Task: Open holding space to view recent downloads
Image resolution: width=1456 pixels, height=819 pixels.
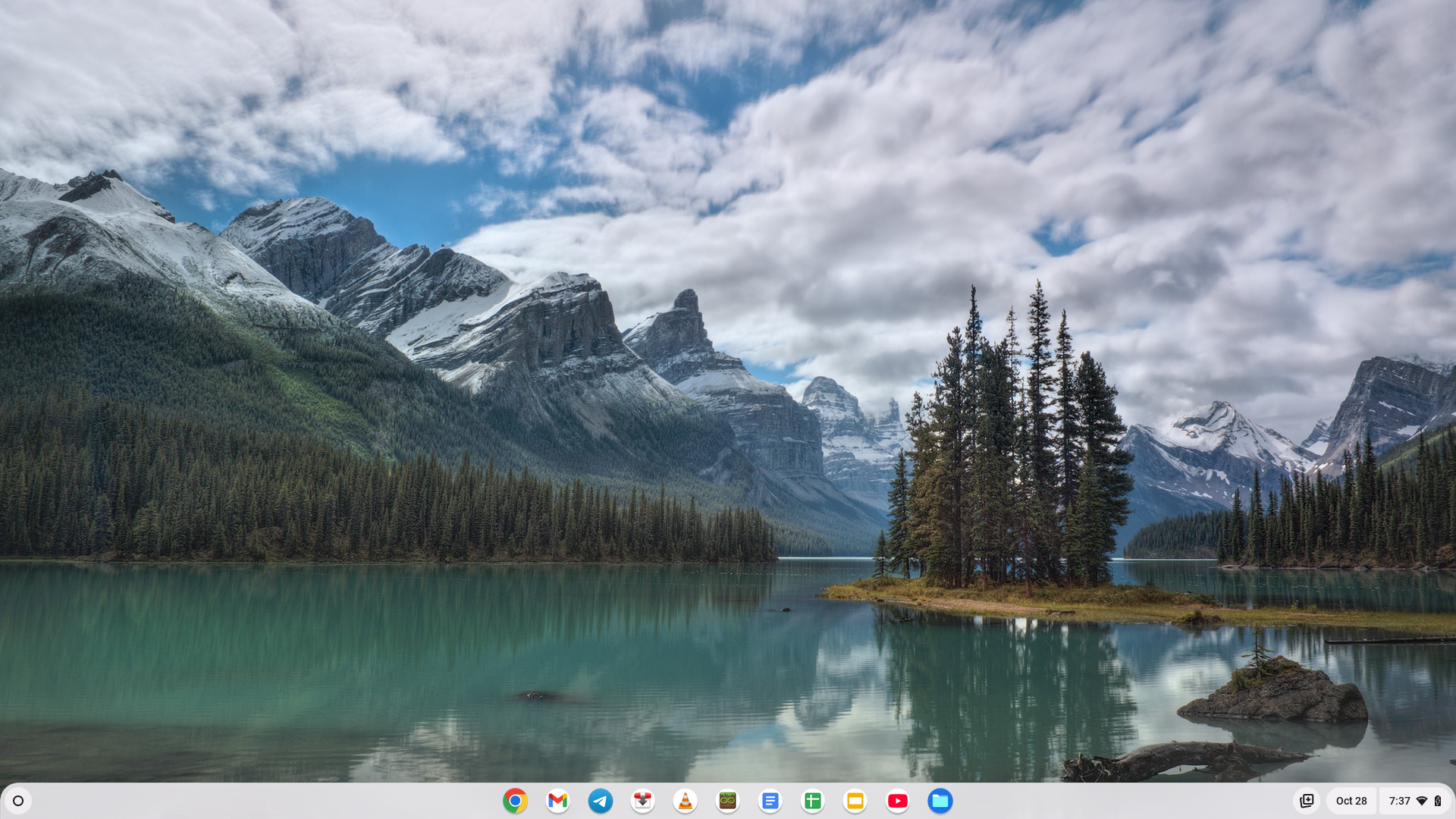Action: click(1308, 801)
